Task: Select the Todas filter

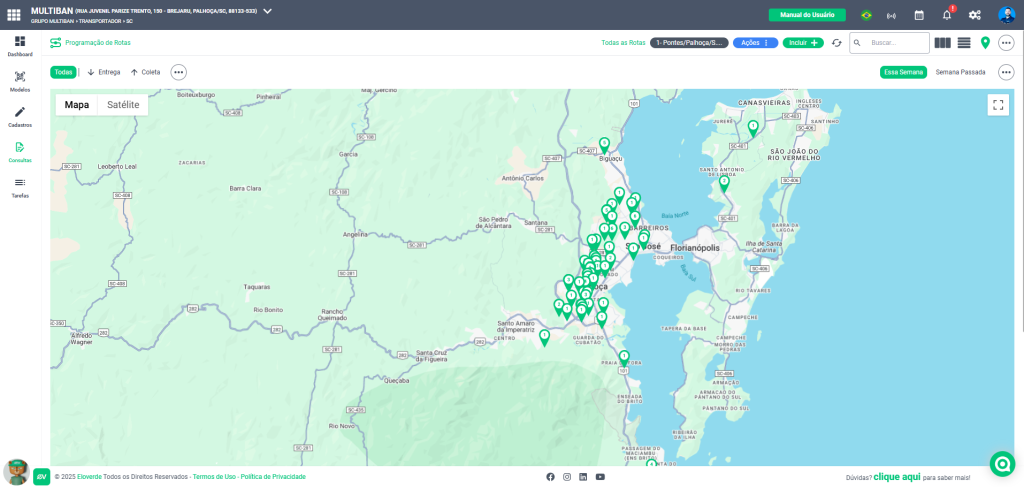Action: click(63, 72)
